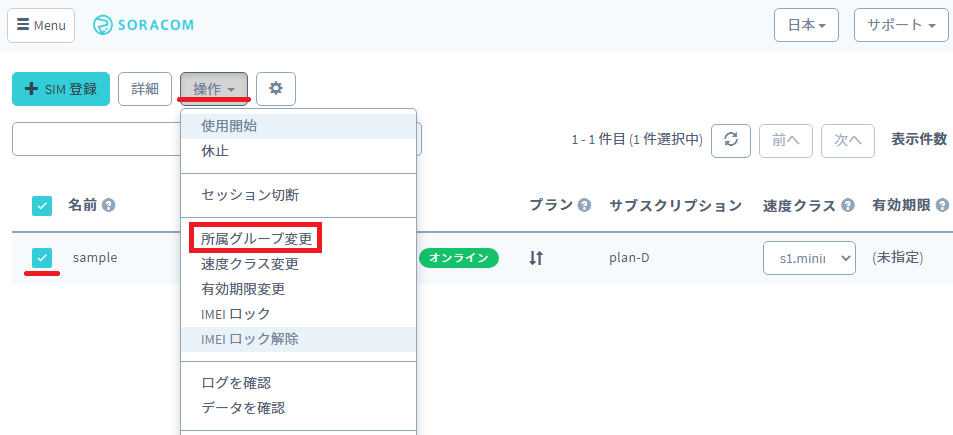Click the 詳細 button

click(x=145, y=89)
